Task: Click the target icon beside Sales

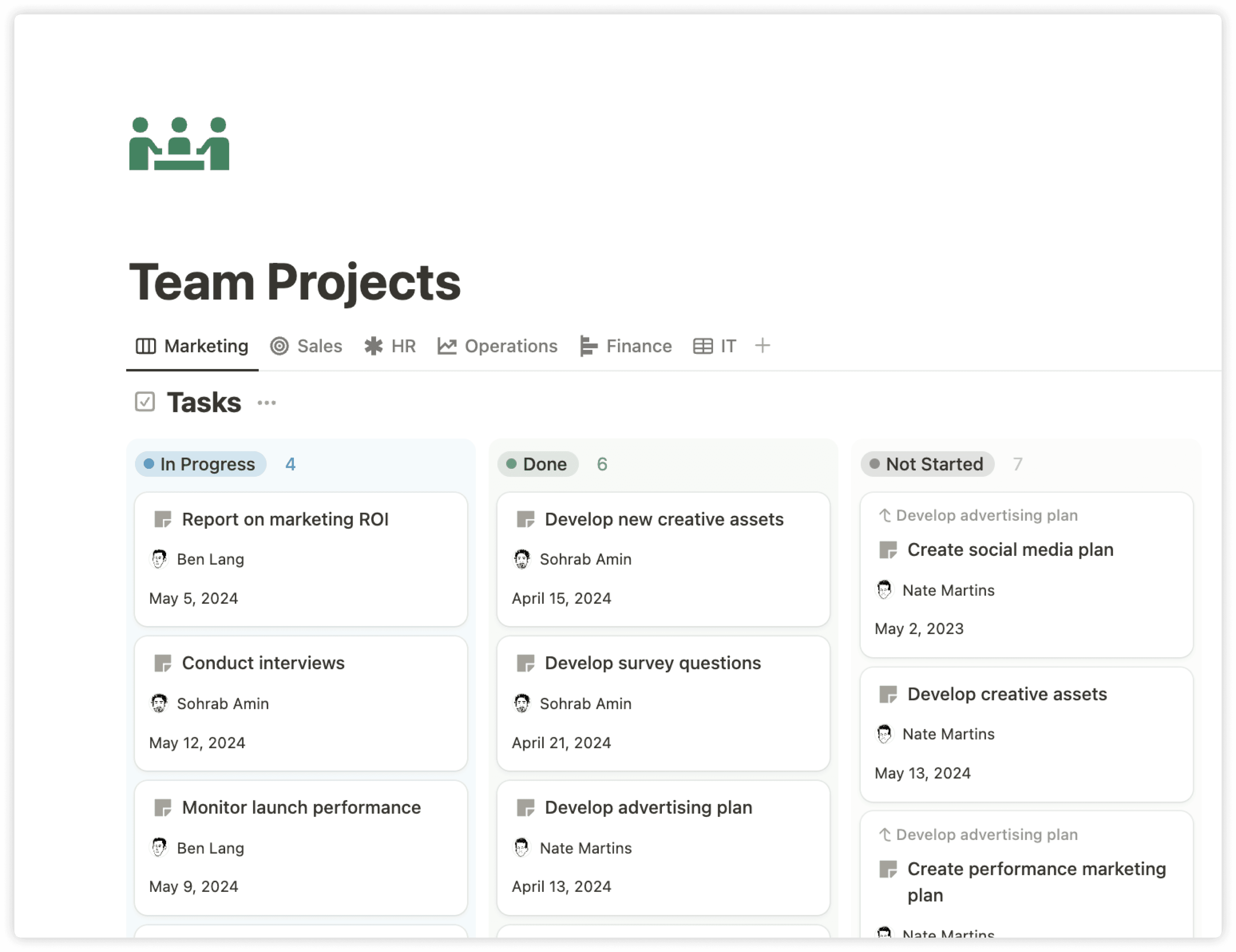Action: pos(279,346)
